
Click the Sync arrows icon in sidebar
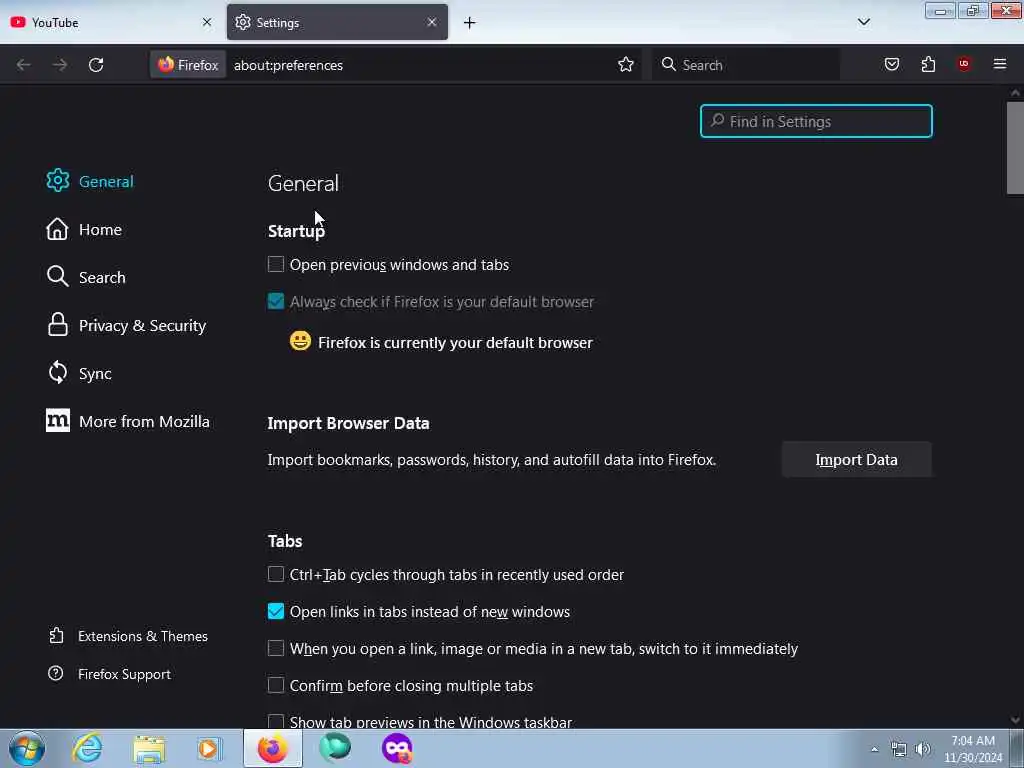point(57,372)
